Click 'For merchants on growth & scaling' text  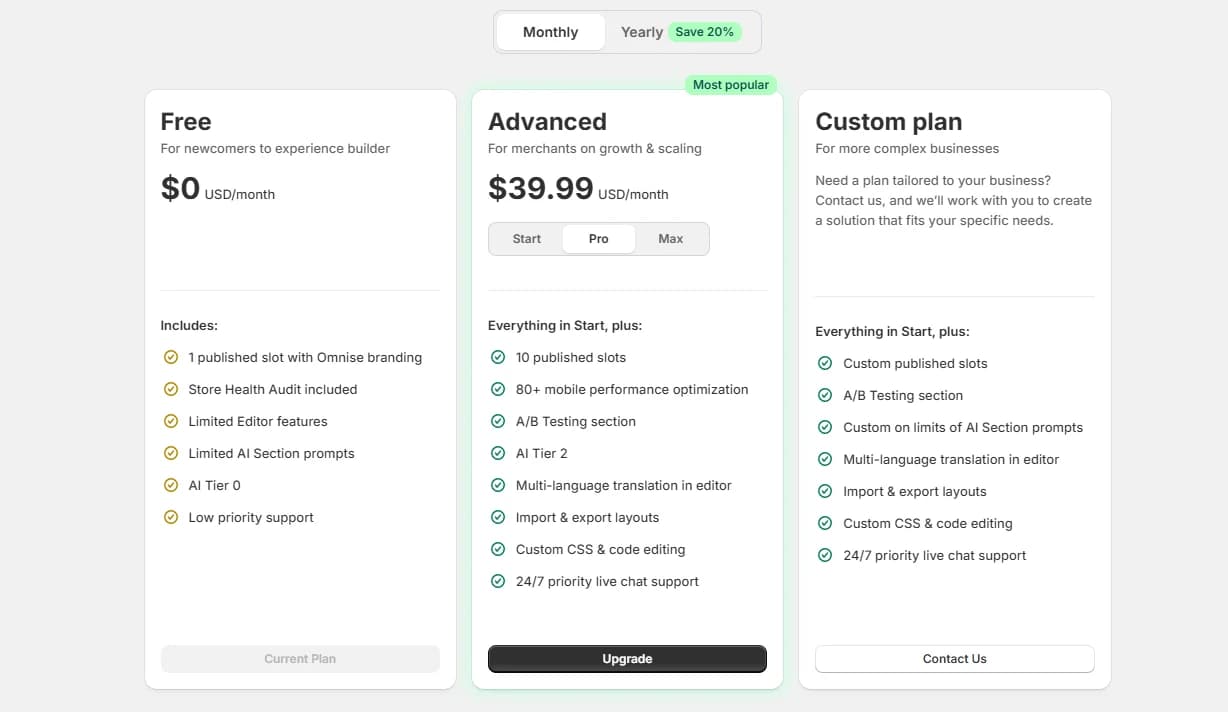pyautogui.click(x=595, y=149)
